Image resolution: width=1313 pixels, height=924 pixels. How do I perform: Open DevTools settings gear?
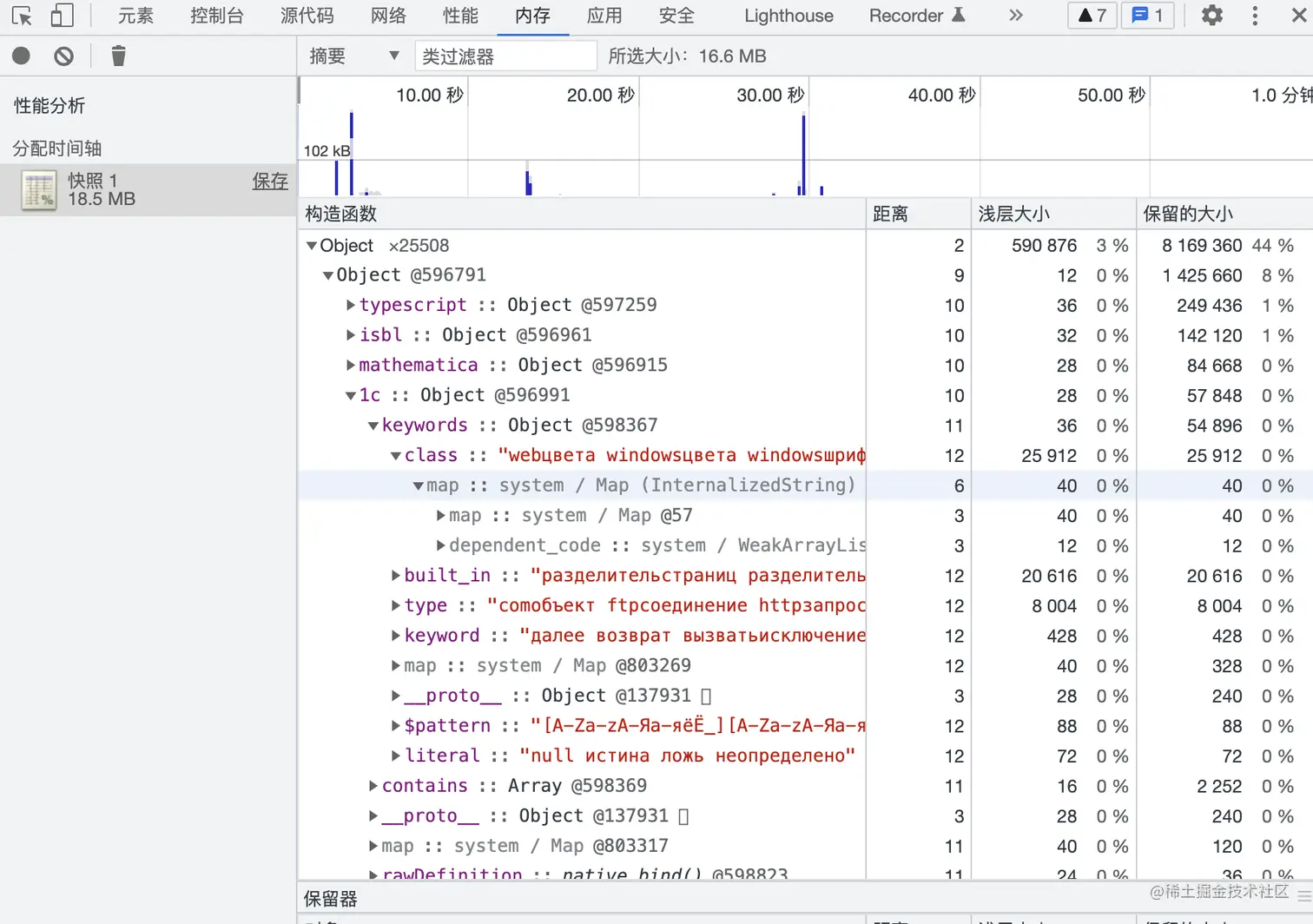click(x=1212, y=15)
